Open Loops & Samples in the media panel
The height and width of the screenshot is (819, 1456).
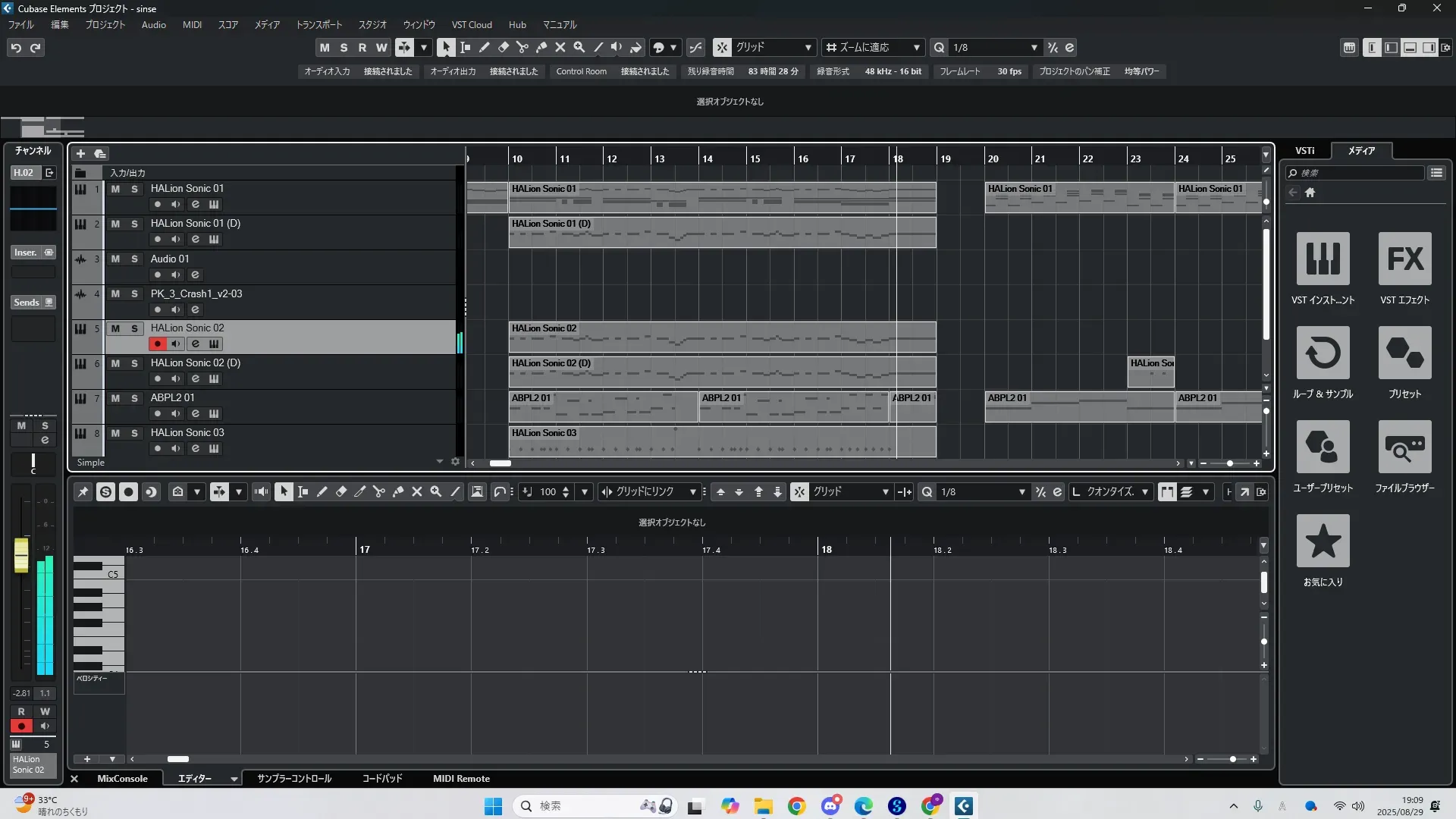tap(1323, 353)
